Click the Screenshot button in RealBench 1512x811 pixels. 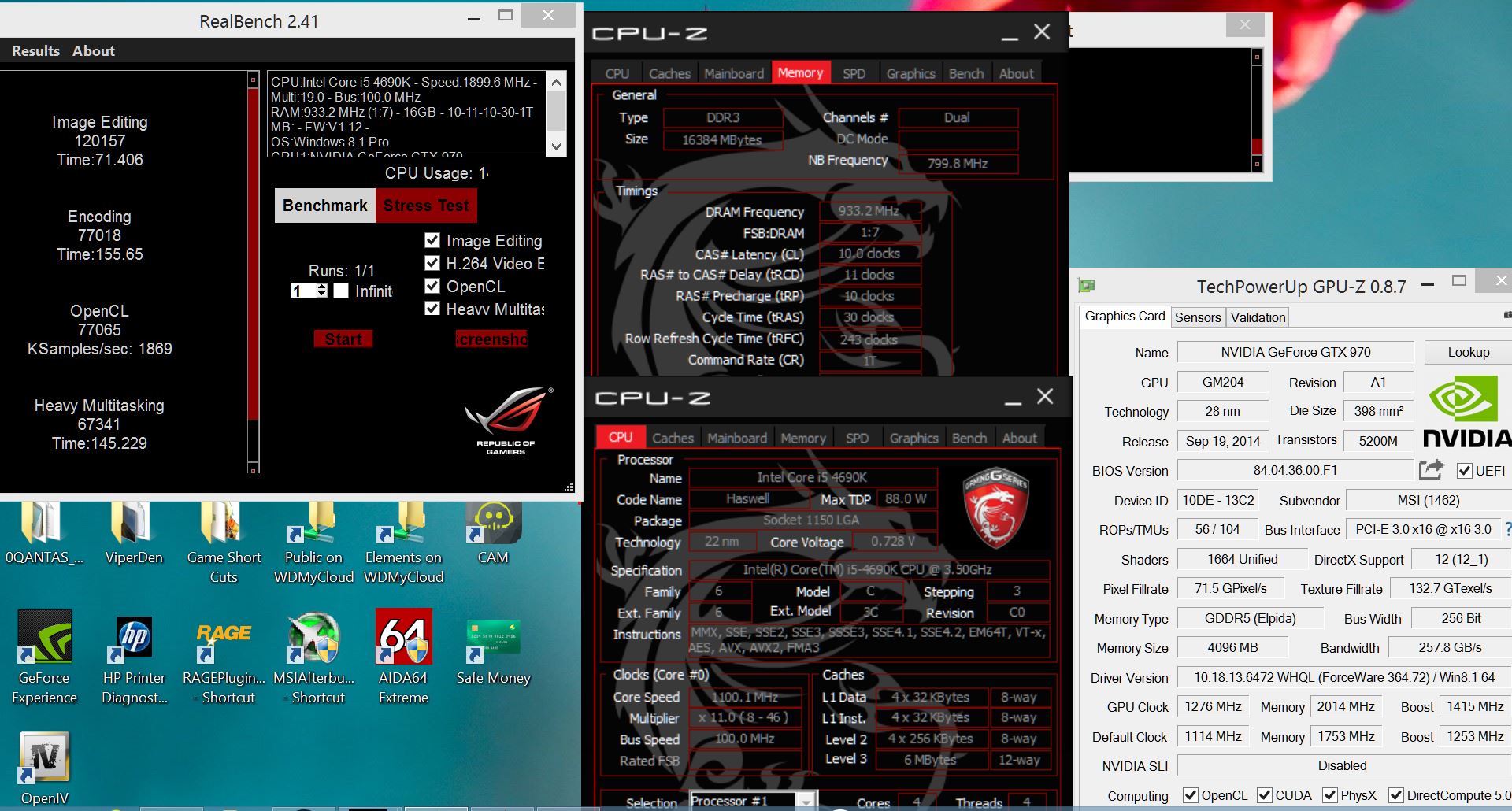(x=491, y=339)
